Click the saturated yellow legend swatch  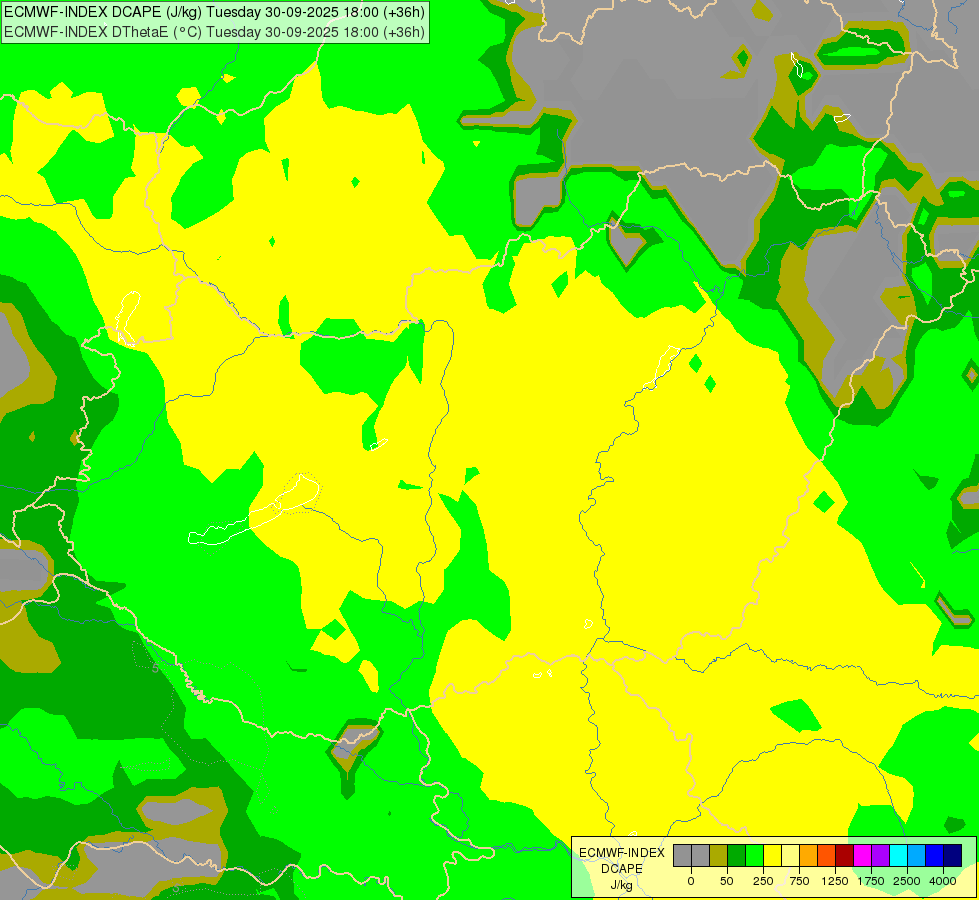[773, 856]
